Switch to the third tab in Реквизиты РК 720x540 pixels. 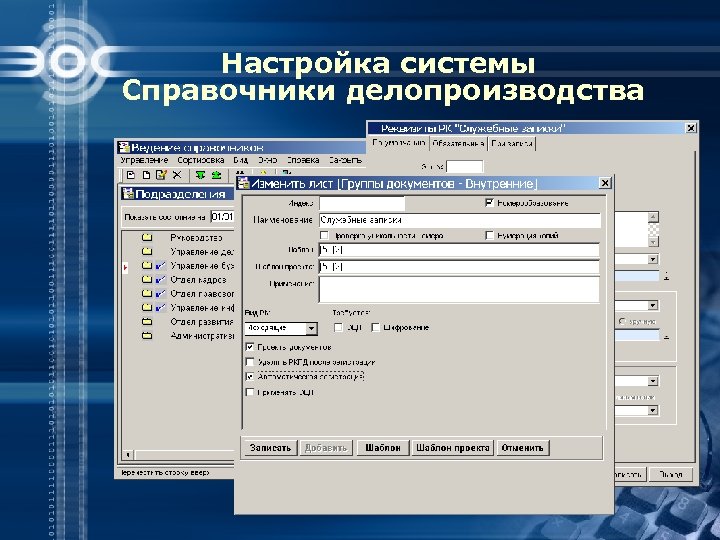(x=512, y=143)
